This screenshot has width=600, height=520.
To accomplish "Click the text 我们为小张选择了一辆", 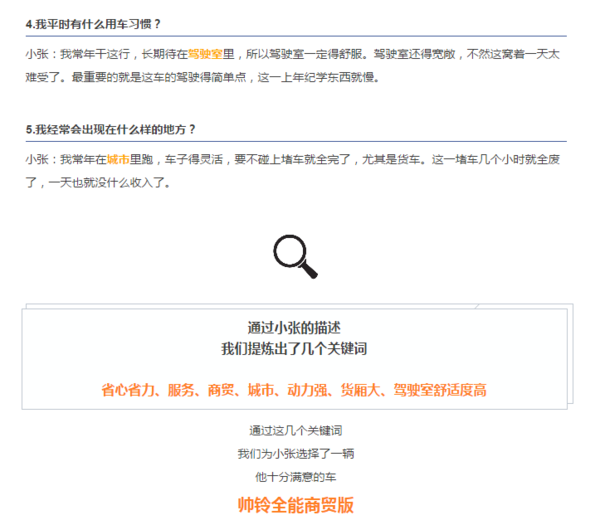I will pyautogui.click(x=295, y=454).
